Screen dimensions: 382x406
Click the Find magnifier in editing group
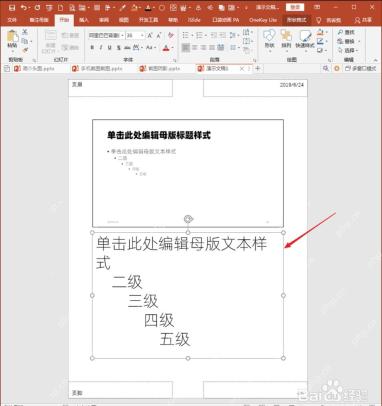pos(340,32)
